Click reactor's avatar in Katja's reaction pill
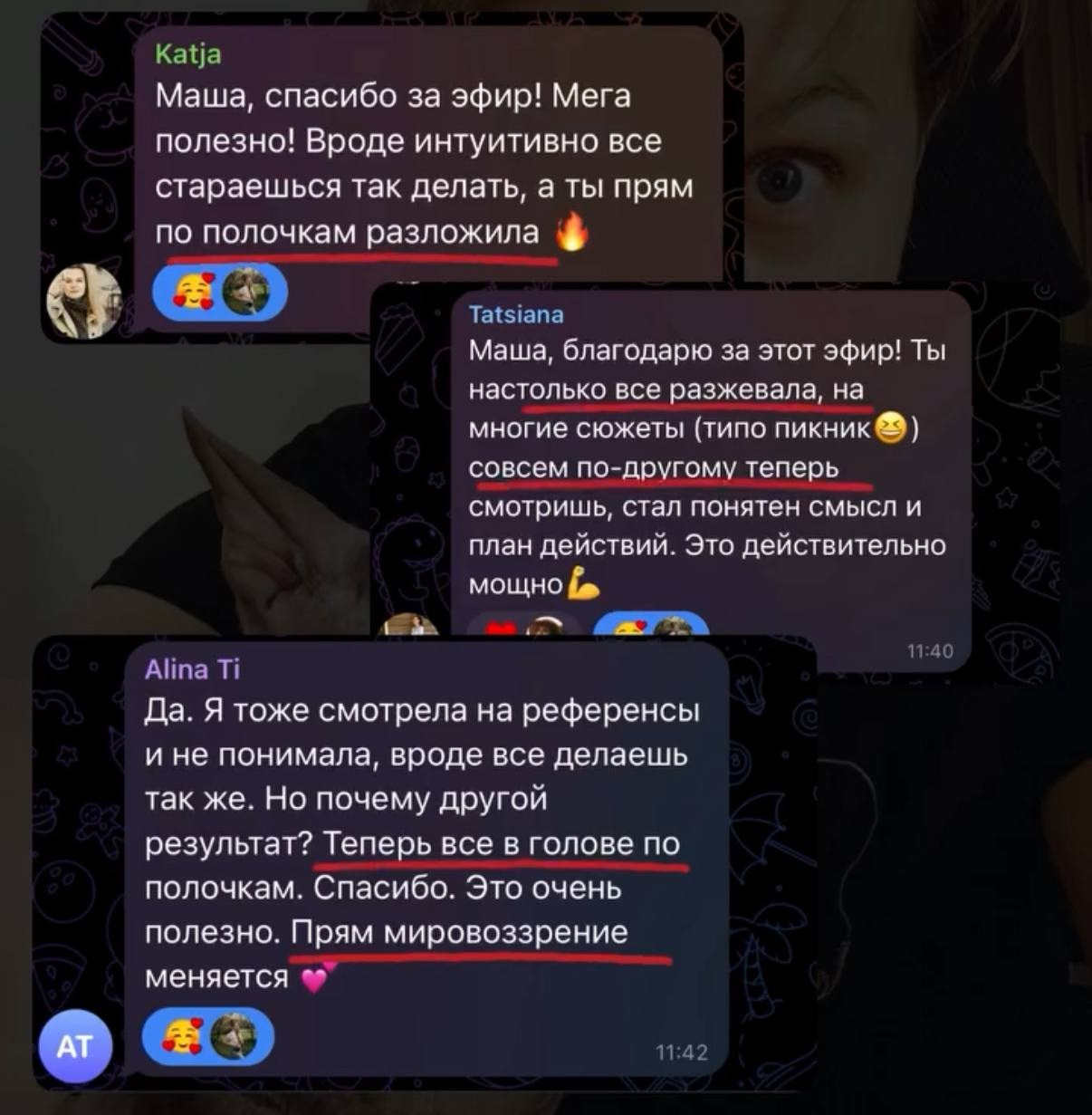The width and height of the screenshot is (1092, 1115). pyautogui.click(x=246, y=292)
